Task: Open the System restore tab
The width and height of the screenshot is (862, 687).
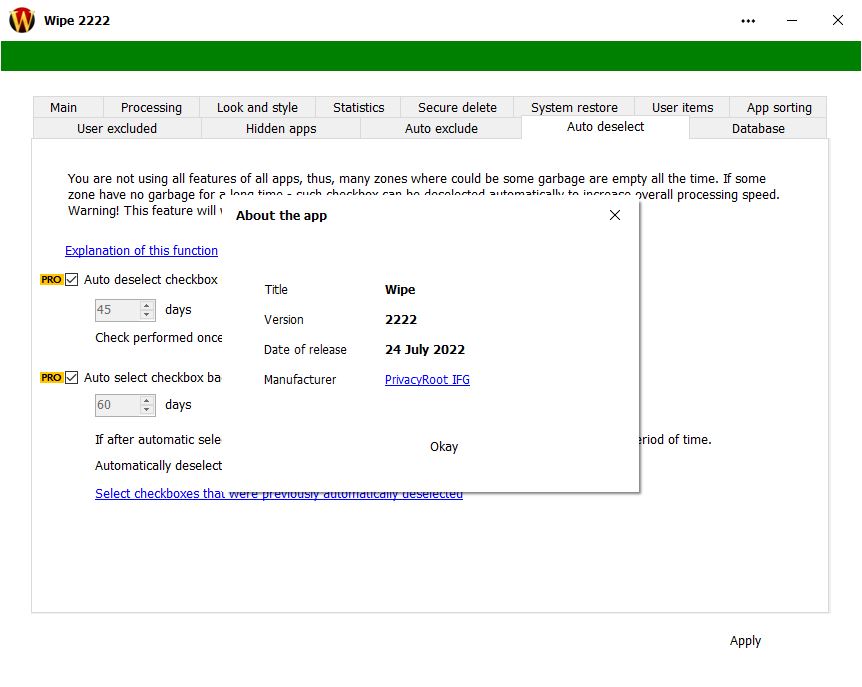Action: click(x=574, y=107)
